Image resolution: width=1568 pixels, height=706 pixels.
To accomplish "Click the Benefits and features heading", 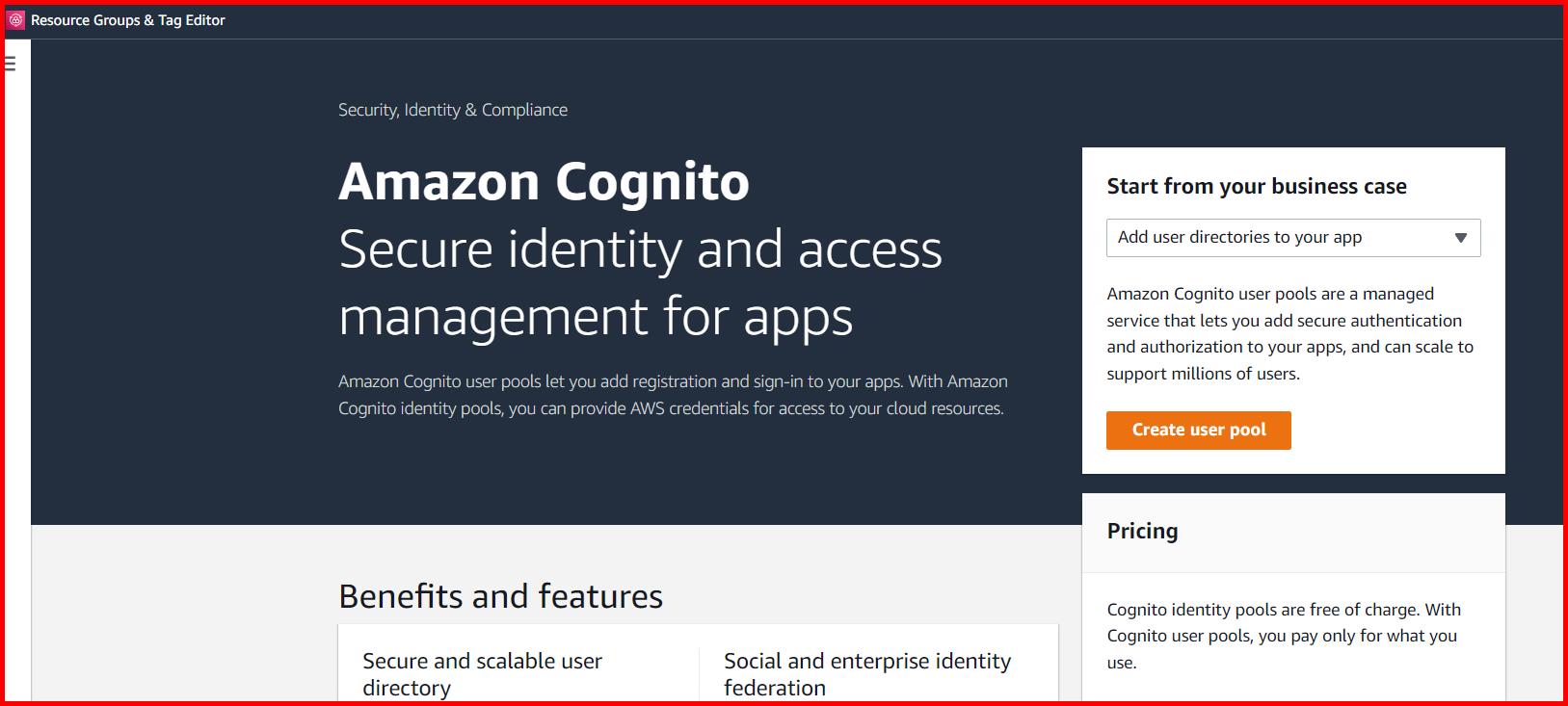I will (x=499, y=596).
